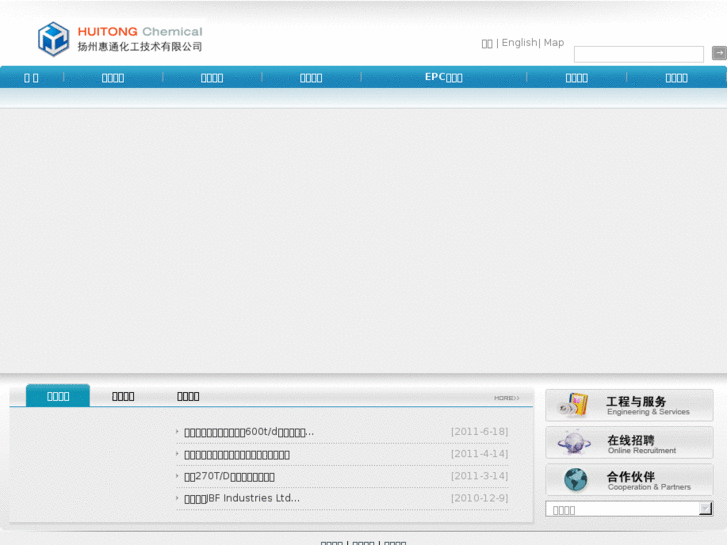This screenshot has width=727, height=545.
Task: Open the EPC navigation menu item
Action: point(444,77)
